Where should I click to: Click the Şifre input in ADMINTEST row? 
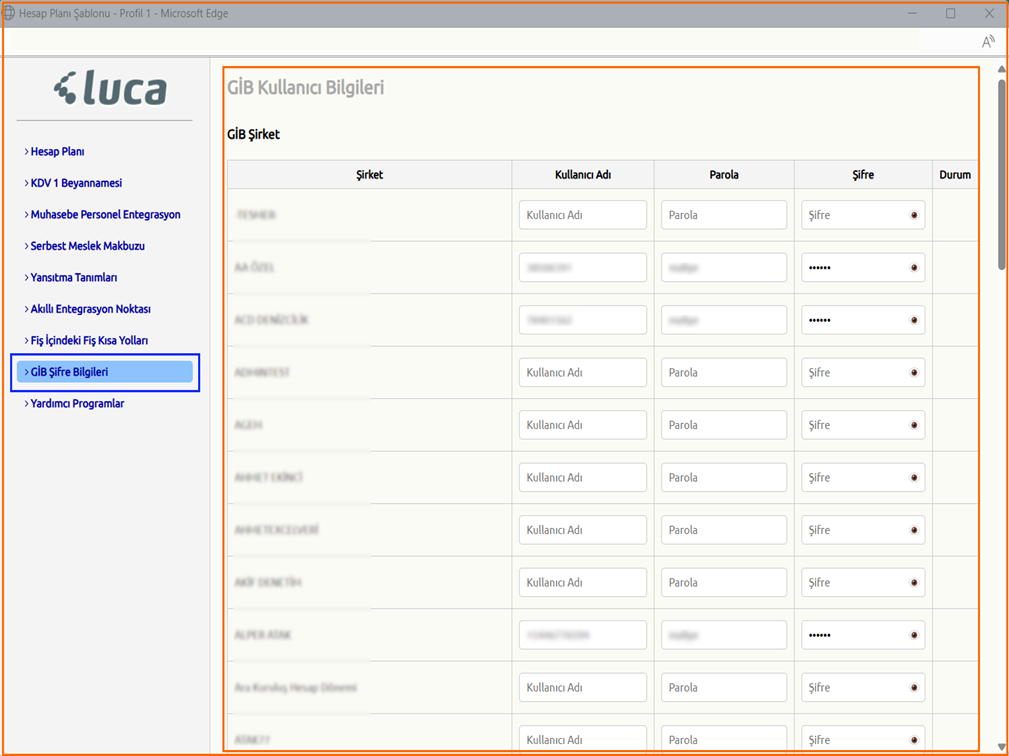(863, 373)
